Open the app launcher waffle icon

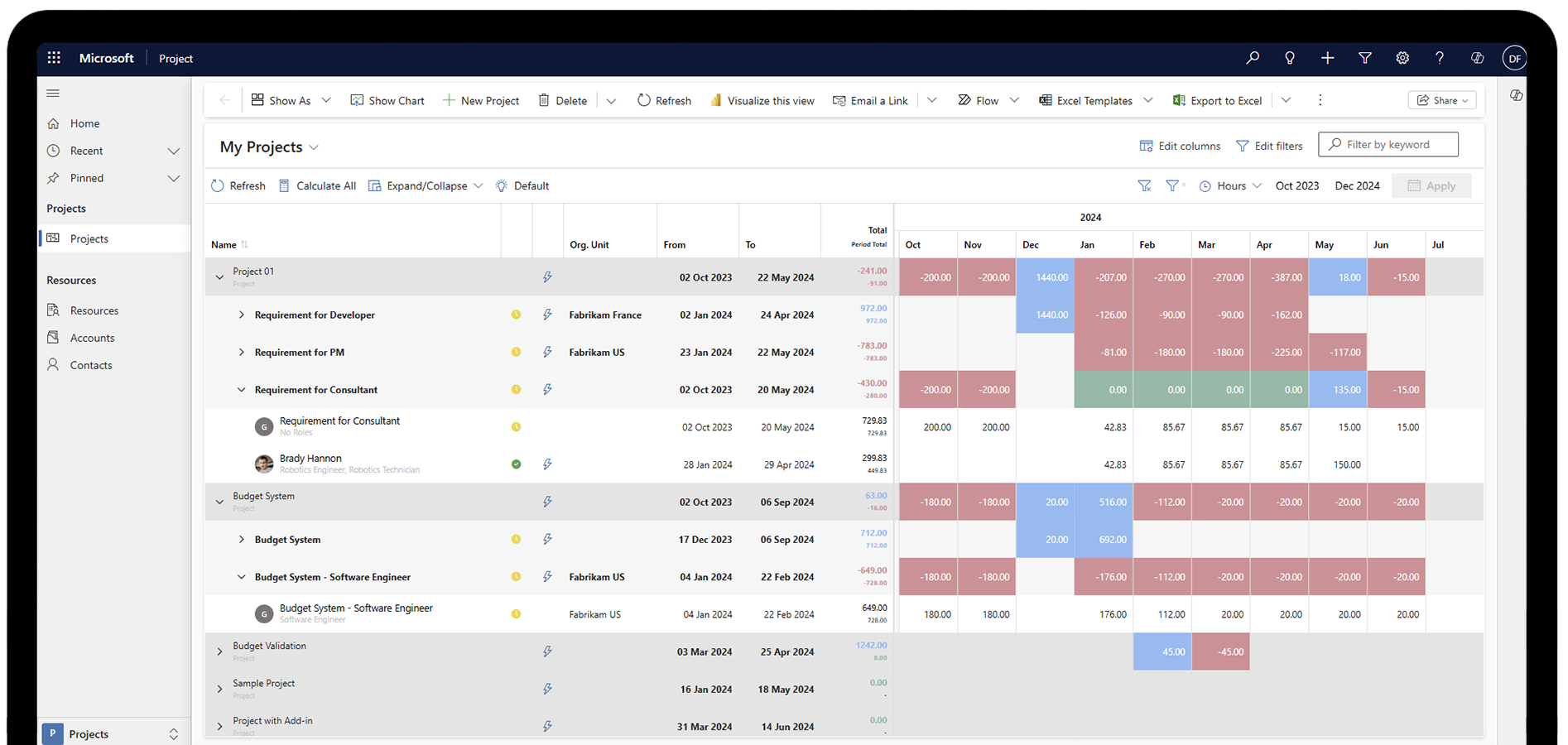(54, 58)
